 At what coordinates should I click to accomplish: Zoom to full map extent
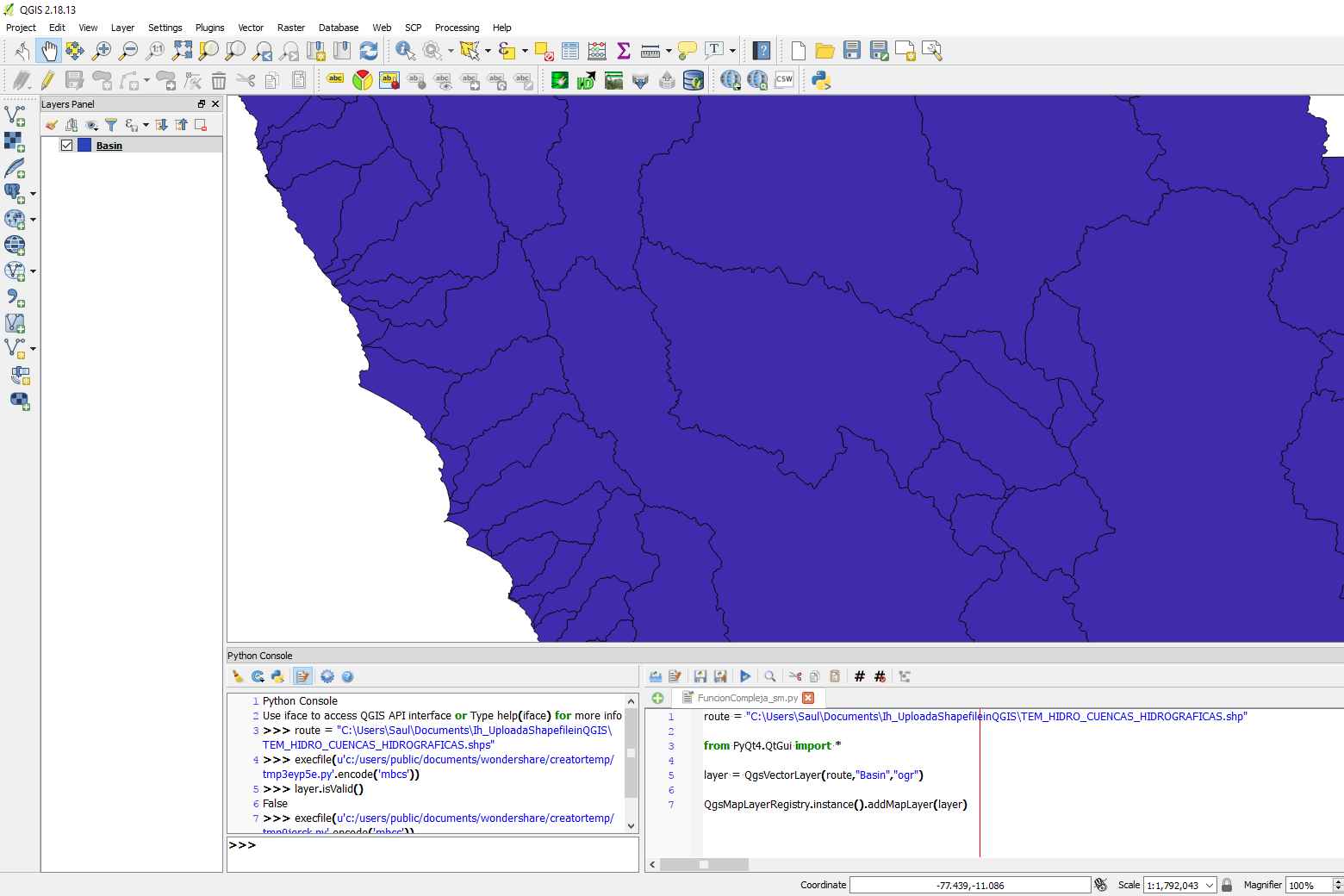182,50
